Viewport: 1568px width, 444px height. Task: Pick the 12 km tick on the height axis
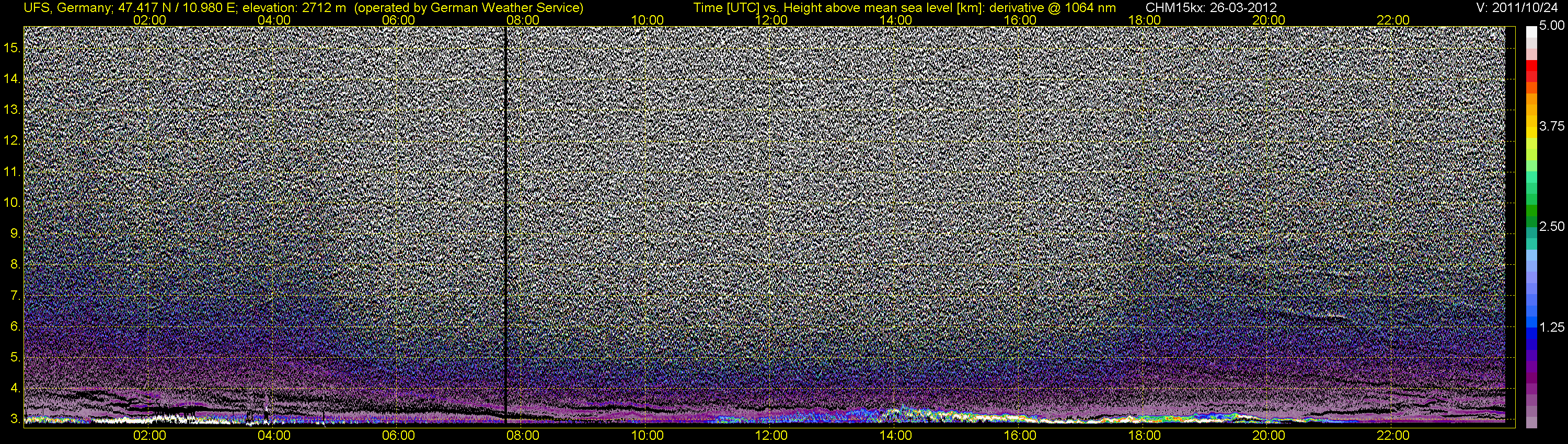click(x=12, y=141)
